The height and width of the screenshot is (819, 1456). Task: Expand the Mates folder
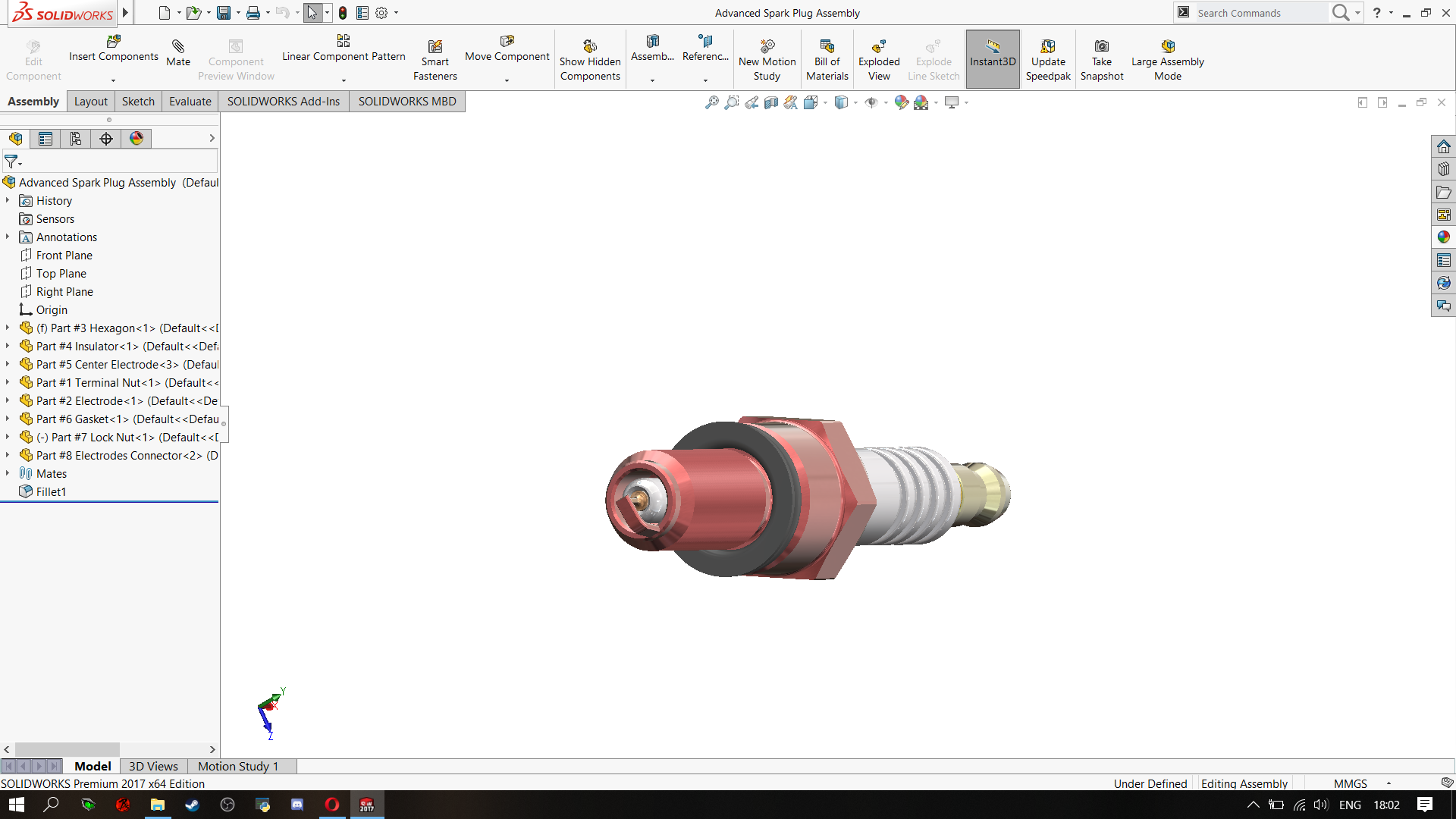(x=8, y=473)
